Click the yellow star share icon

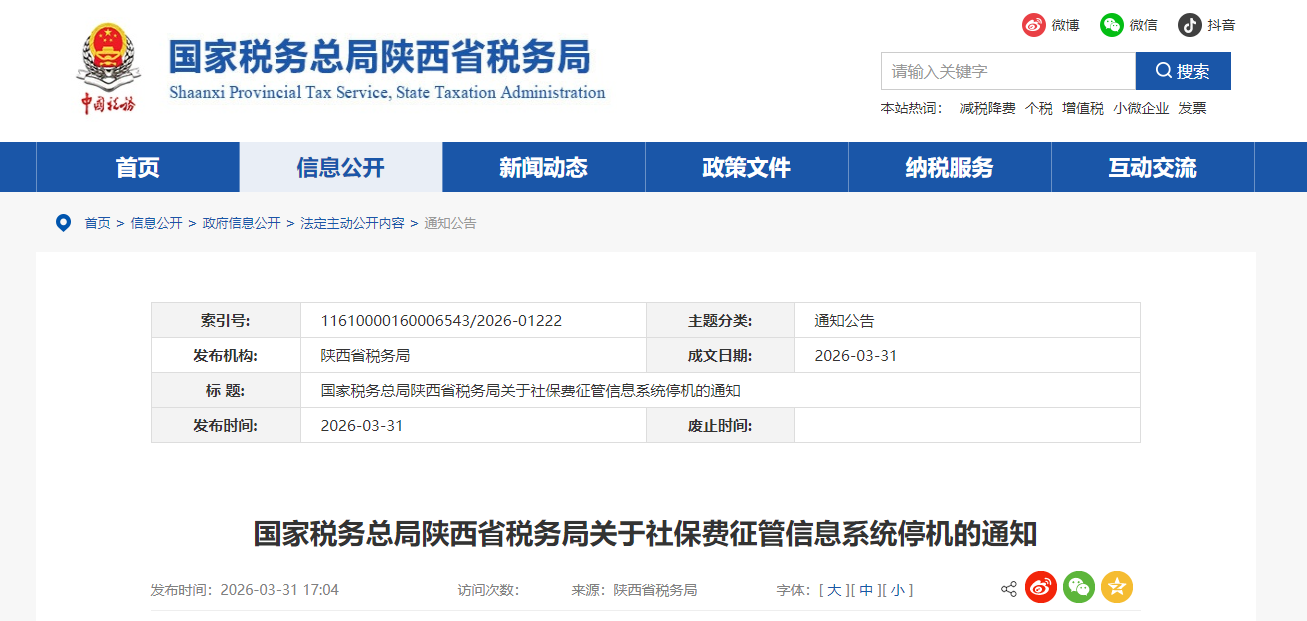pos(1115,588)
